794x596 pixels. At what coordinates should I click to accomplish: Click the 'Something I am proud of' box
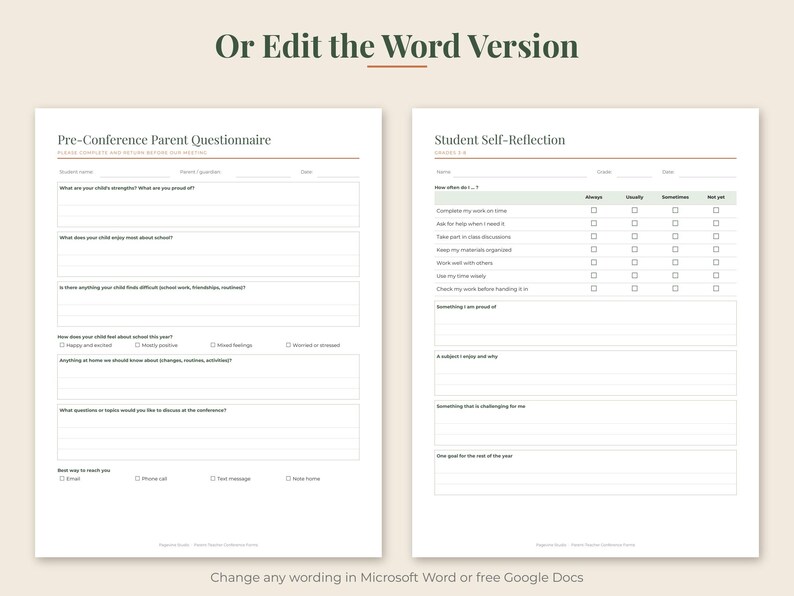click(x=585, y=324)
